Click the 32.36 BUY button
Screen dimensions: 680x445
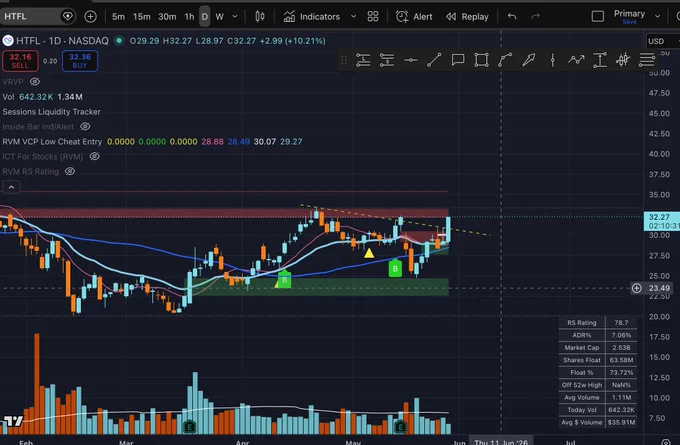(x=80, y=61)
